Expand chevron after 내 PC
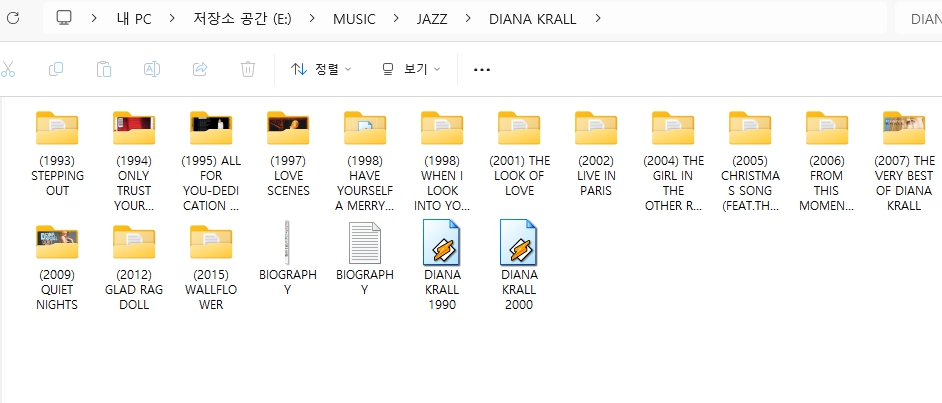 point(173,19)
